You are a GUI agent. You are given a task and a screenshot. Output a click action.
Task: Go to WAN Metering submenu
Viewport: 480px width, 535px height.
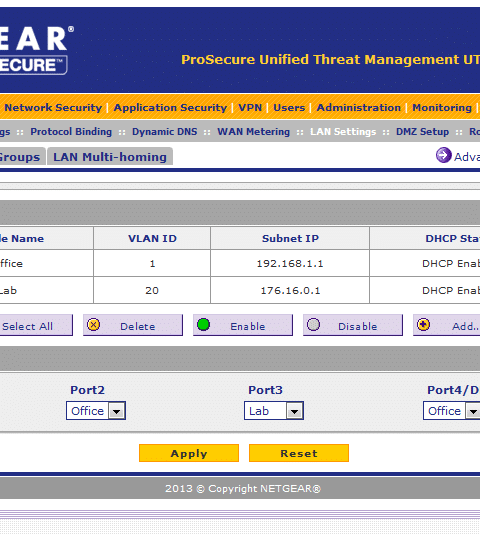tap(253, 132)
